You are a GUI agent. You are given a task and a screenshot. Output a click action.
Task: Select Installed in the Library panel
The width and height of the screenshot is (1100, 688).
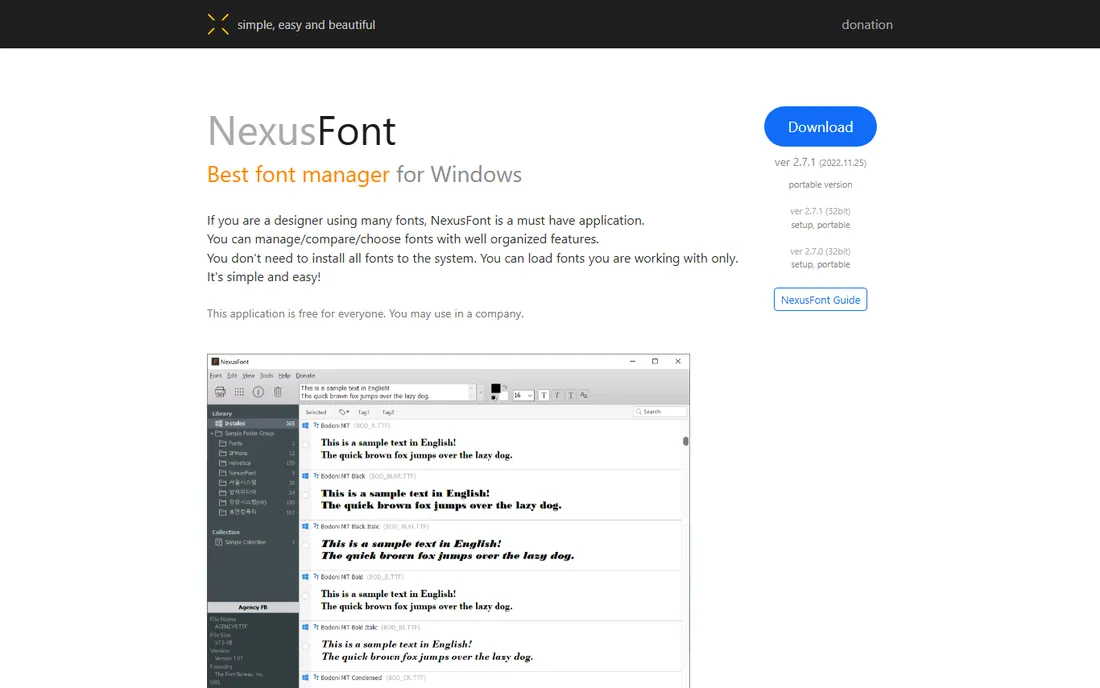(x=253, y=424)
